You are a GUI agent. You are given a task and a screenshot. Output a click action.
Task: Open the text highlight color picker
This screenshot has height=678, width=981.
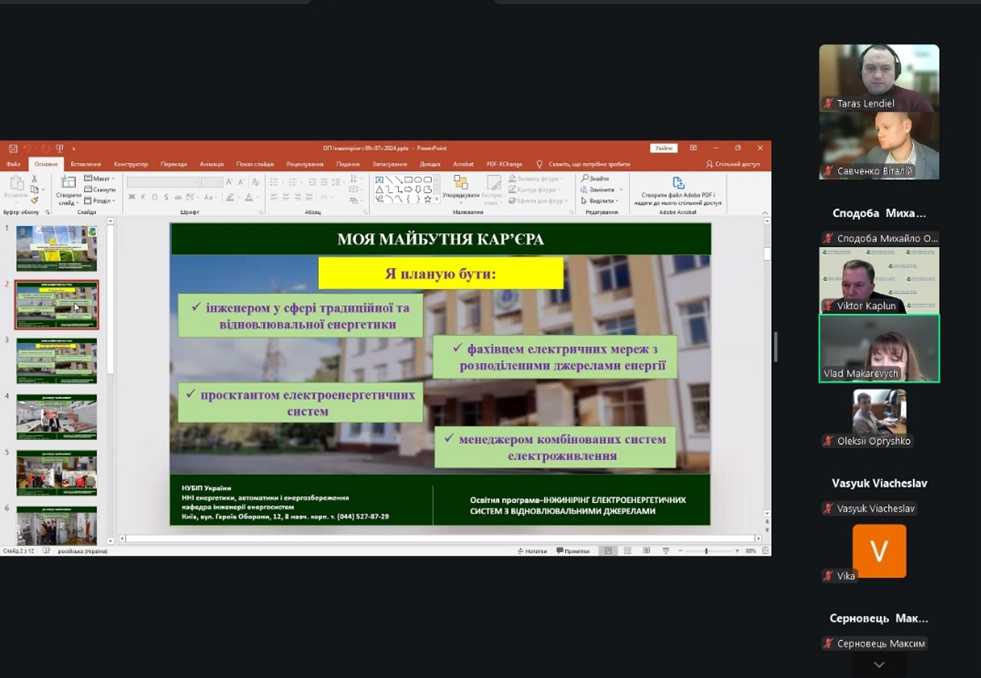(231, 197)
